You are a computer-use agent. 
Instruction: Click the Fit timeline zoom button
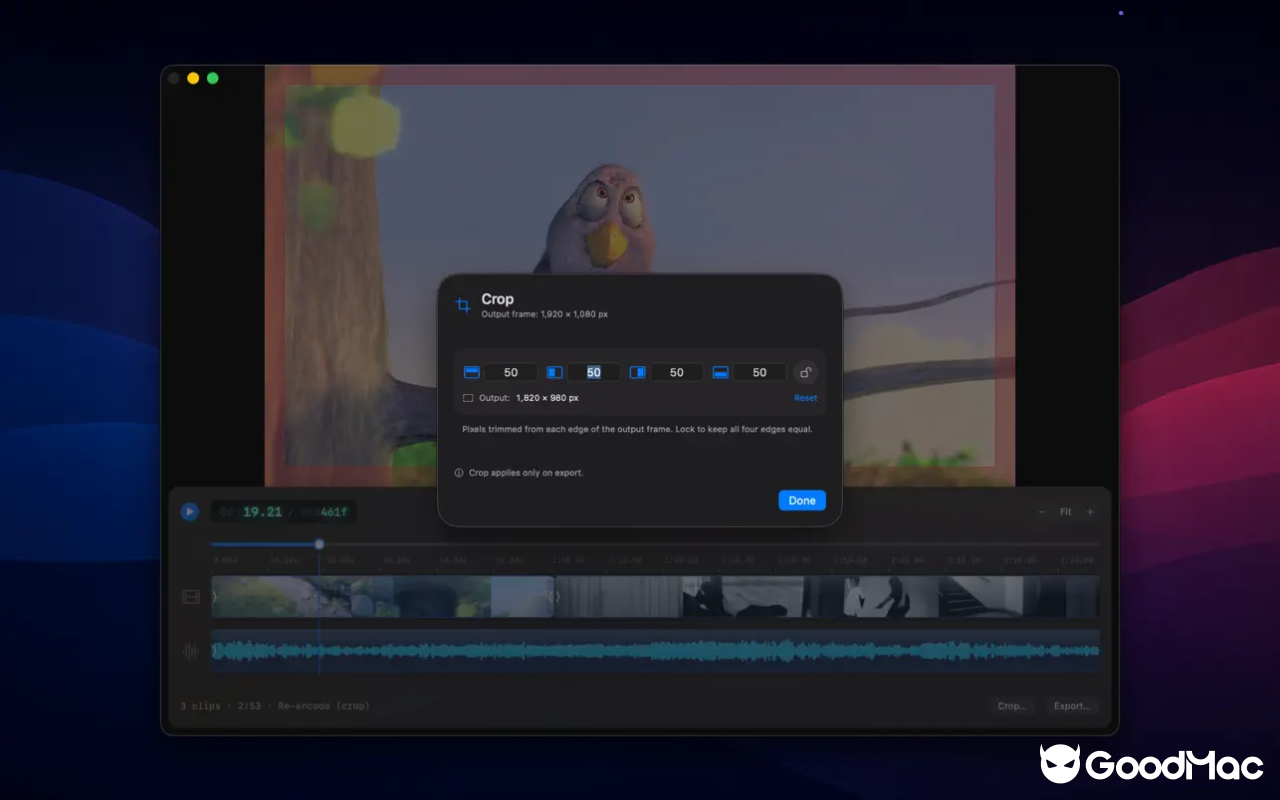1066,512
